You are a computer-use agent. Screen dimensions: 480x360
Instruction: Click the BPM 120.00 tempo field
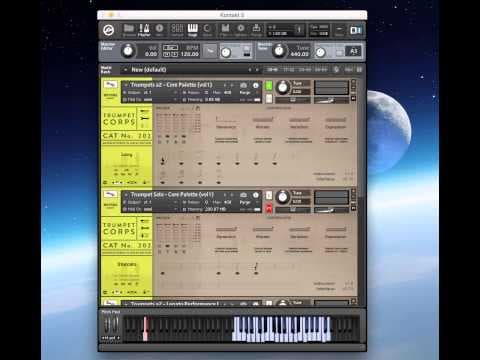[x=190, y=54]
